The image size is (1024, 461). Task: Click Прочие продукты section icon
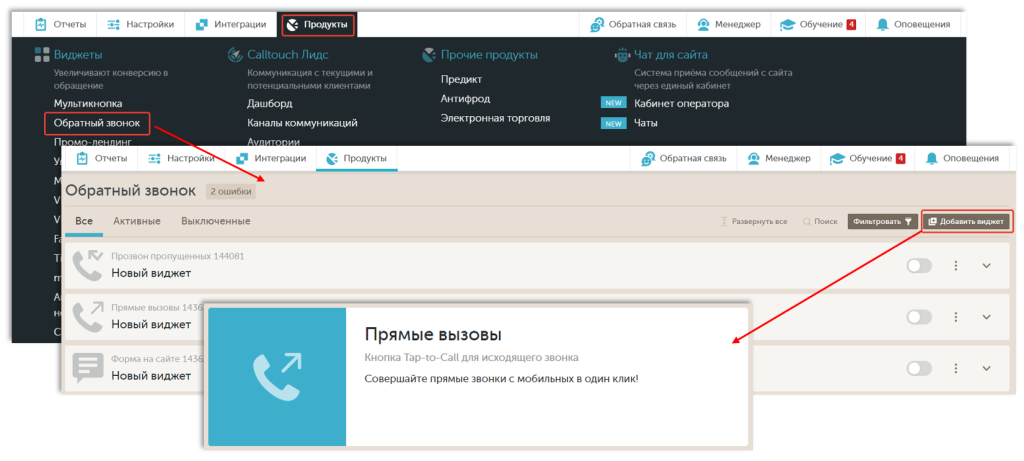coord(428,55)
